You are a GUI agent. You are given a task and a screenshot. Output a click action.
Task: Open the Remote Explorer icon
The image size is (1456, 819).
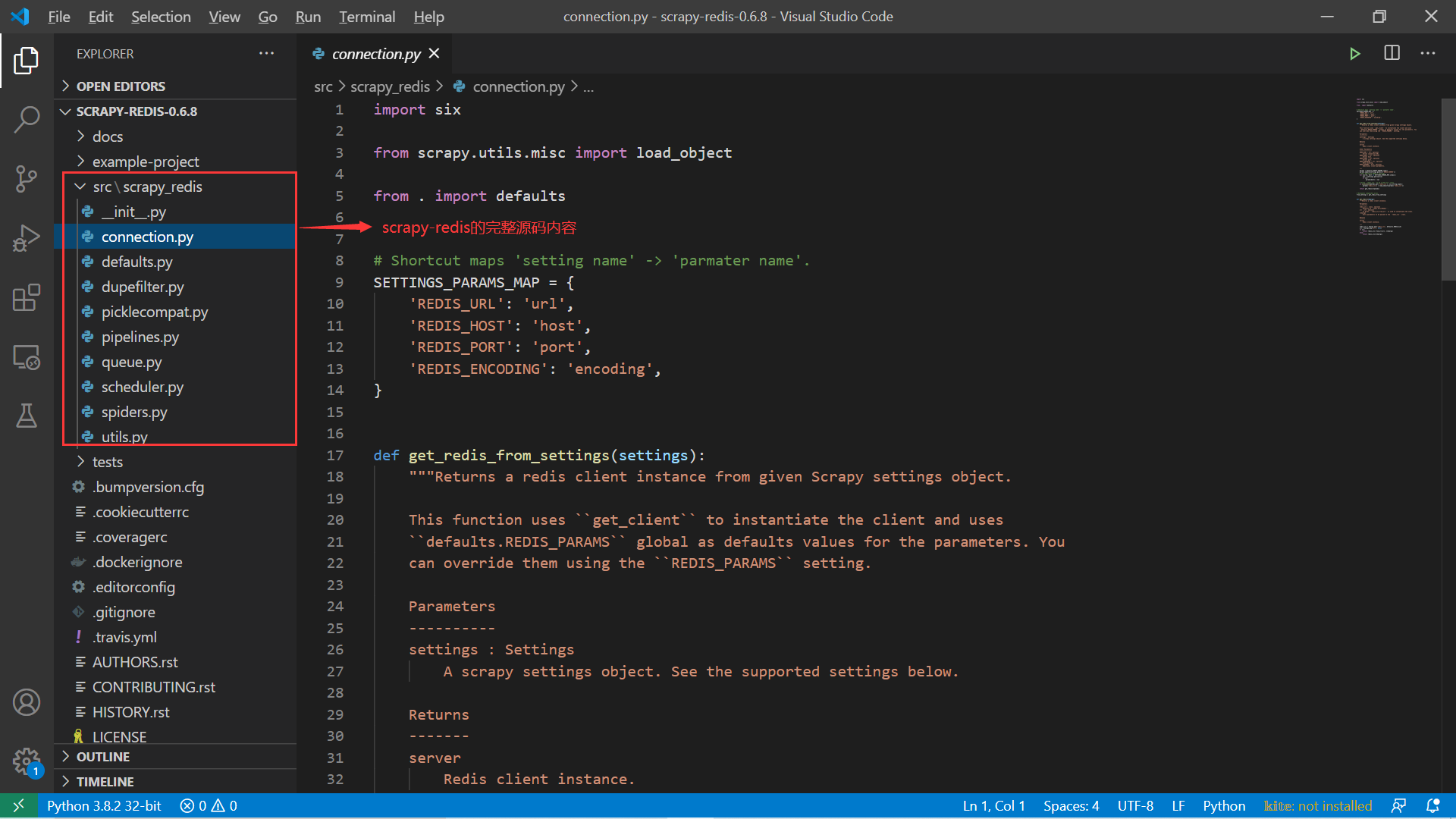[27, 356]
